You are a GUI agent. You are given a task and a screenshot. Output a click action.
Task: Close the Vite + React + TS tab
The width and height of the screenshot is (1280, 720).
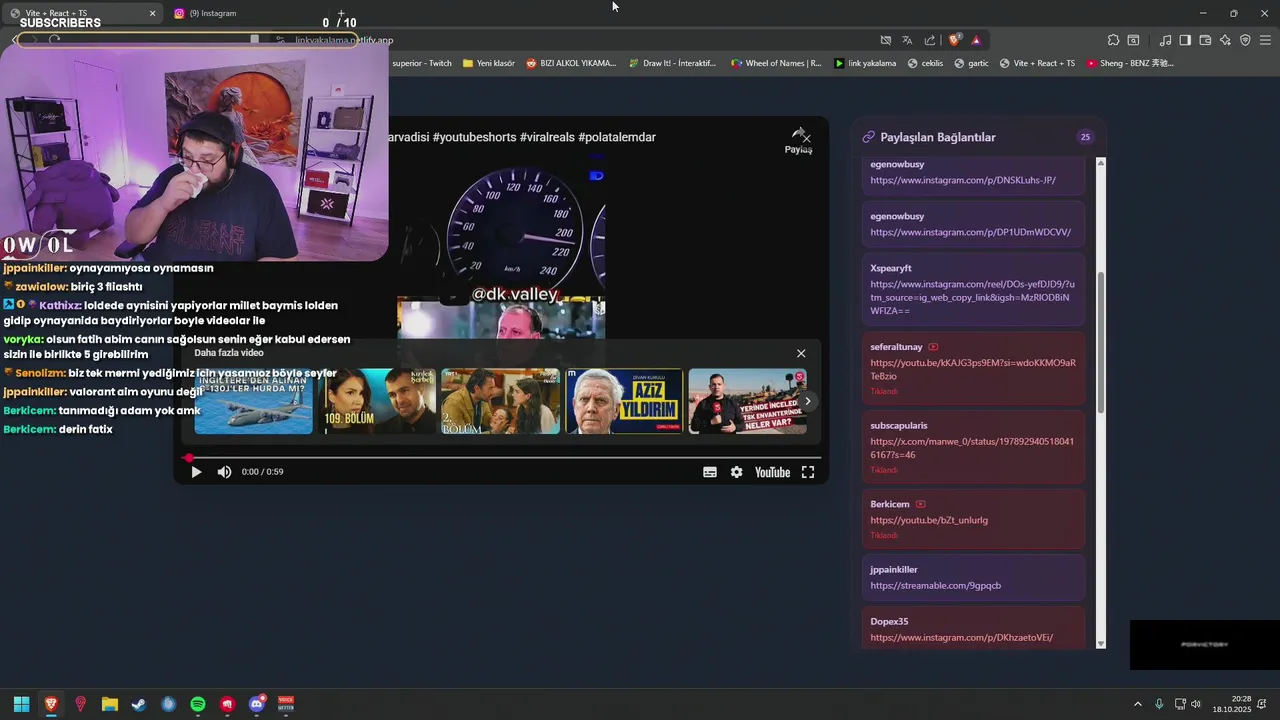coord(152,13)
